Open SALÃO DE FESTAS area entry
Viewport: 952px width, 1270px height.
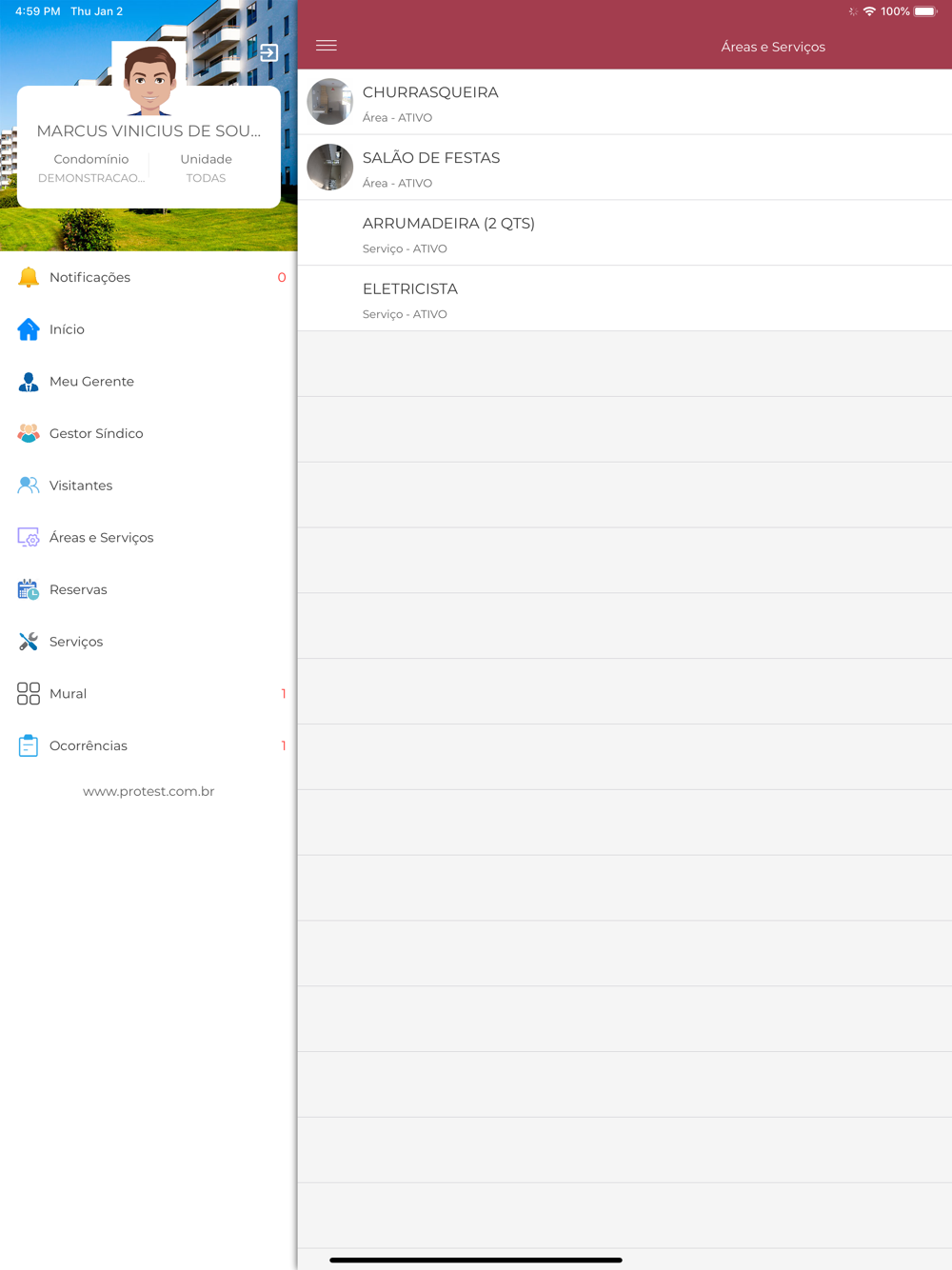[x=625, y=168]
